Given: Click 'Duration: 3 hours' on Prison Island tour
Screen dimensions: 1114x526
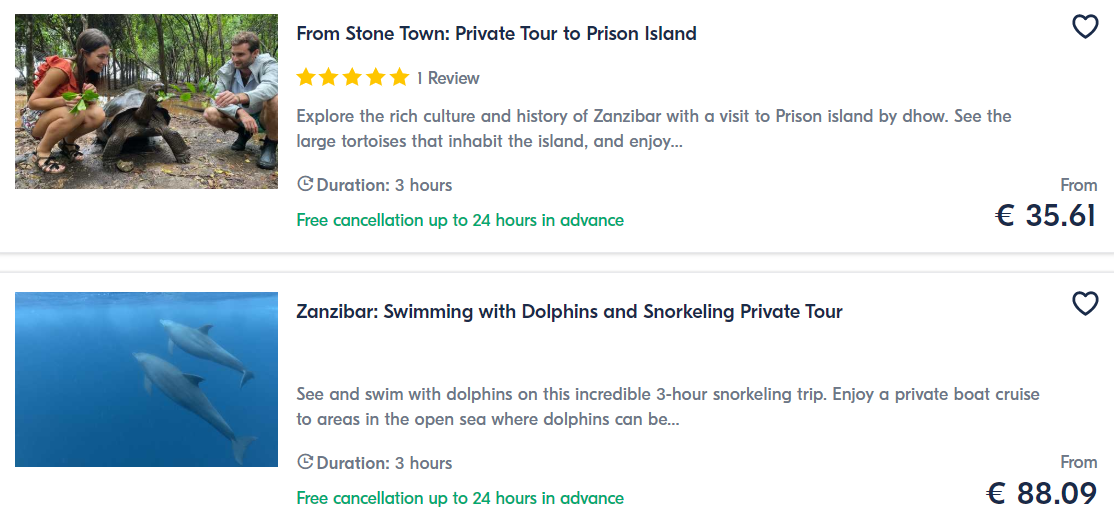Looking at the screenshot, I should pyautogui.click(x=384, y=185).
